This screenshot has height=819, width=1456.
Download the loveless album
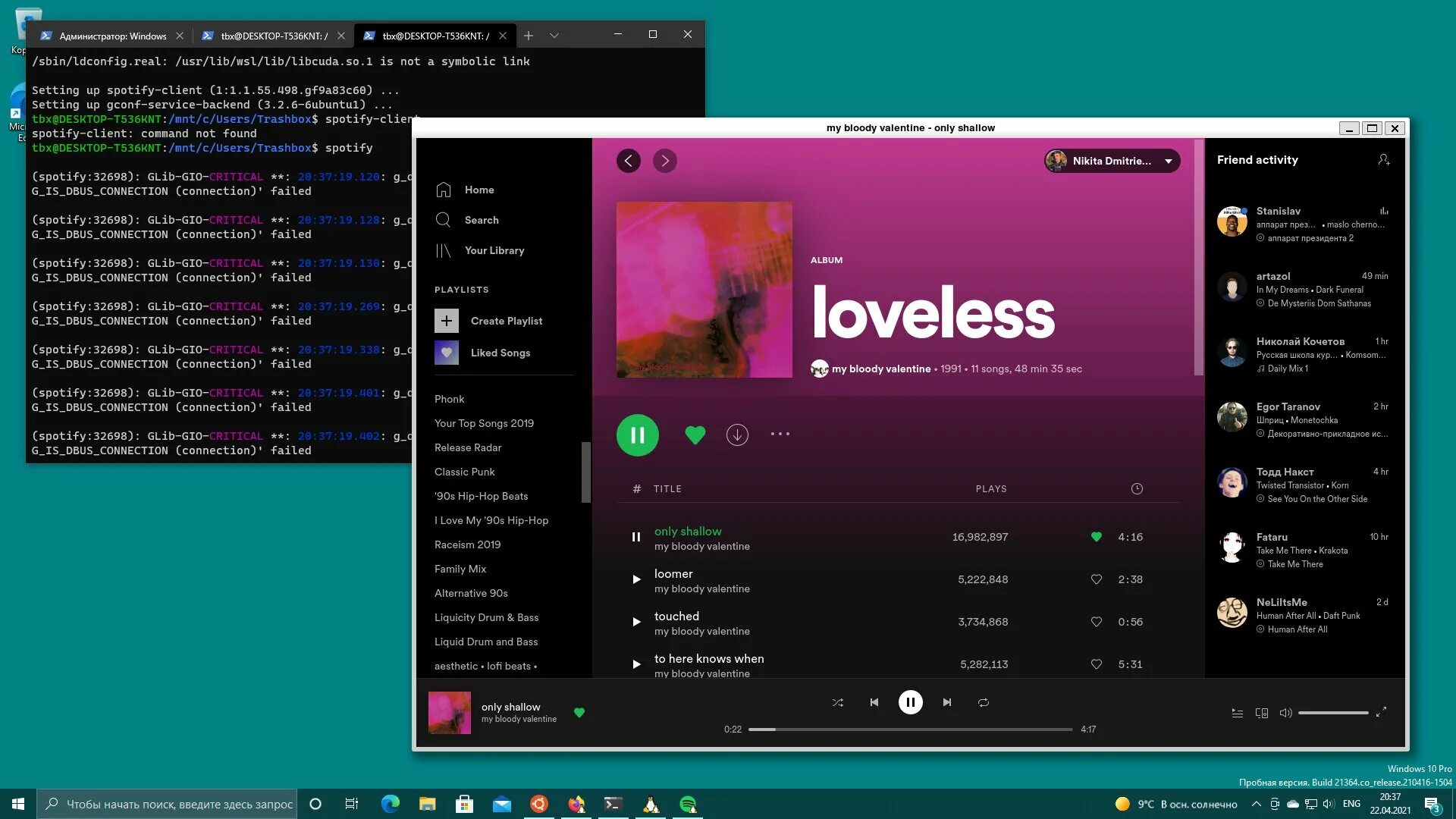[x=737, y=435]
